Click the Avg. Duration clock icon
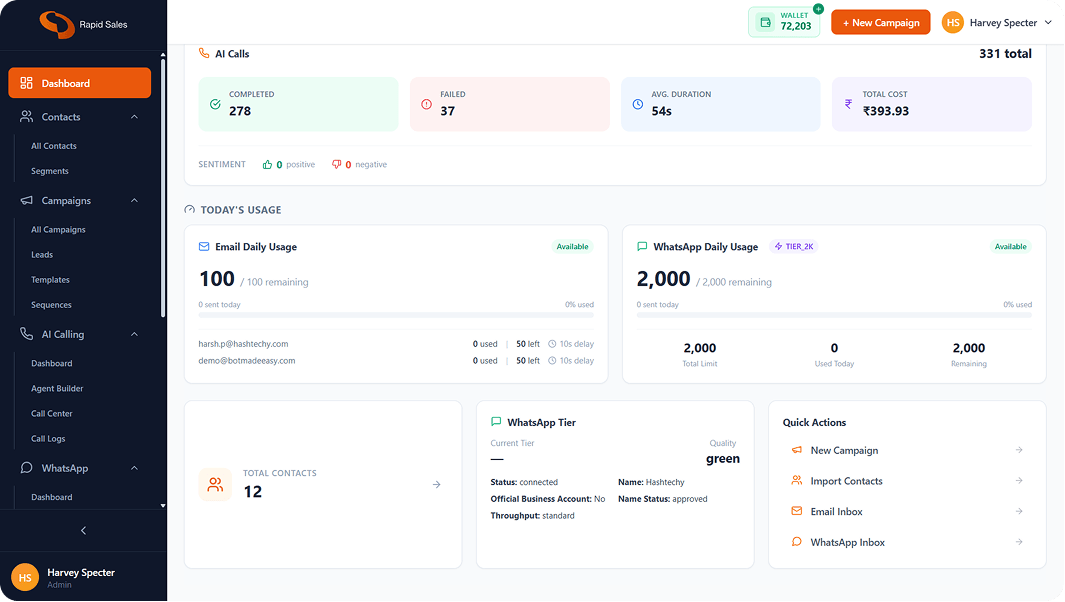Image resolution: width=1065 pixels, height=602 pixels. pos(638,104)
